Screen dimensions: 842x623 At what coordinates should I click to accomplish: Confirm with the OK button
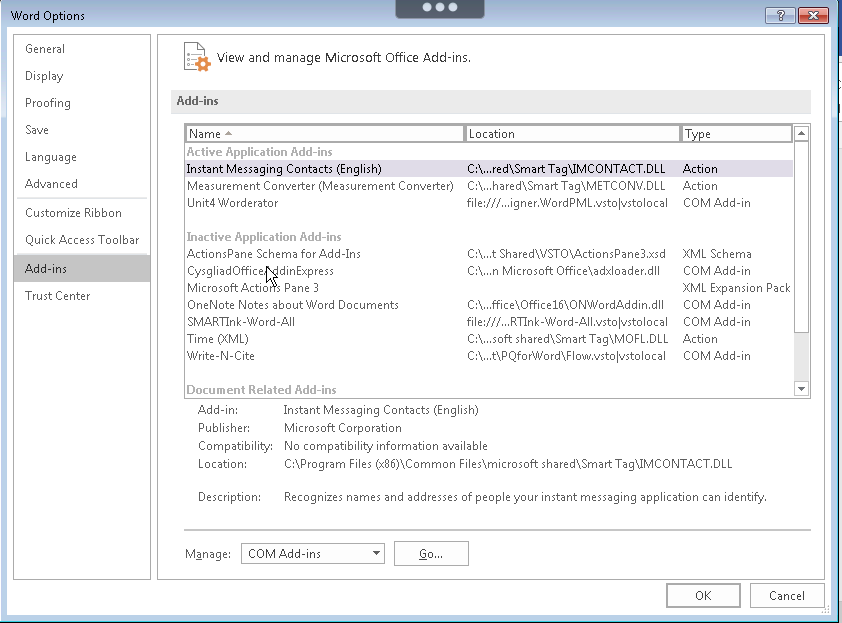click(703, 596)
